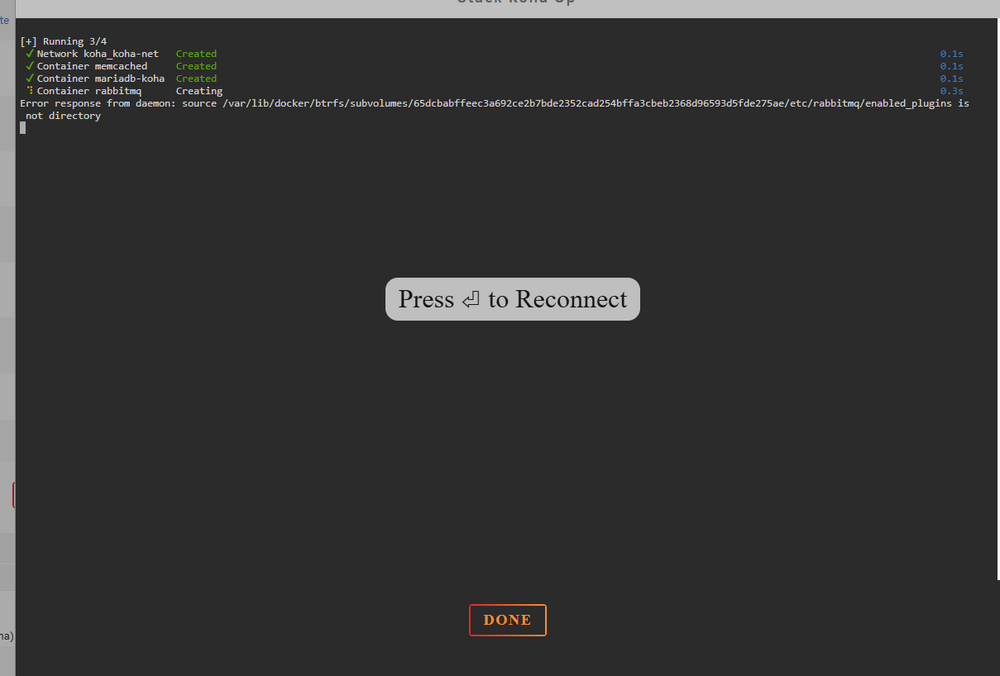Click Created status next to mariadb-koha
The image size is (1000, 676).
click(x=196, y=78)
